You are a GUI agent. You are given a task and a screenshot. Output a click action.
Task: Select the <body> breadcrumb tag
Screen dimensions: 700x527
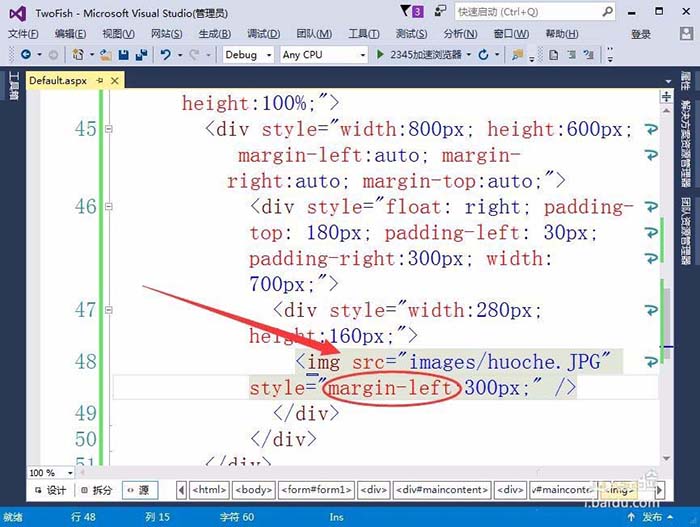254,490
